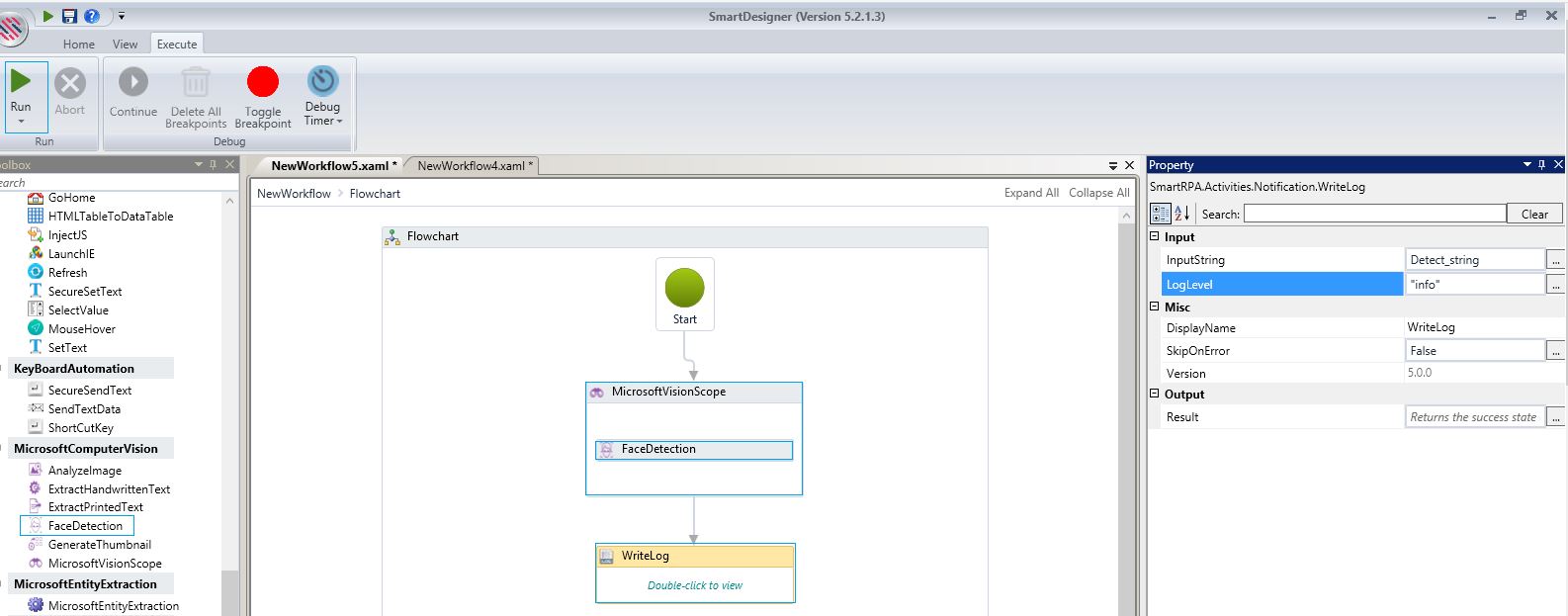Click the Abort execution icon
This screenshot has width=1568, height=616.
(70, 84)
